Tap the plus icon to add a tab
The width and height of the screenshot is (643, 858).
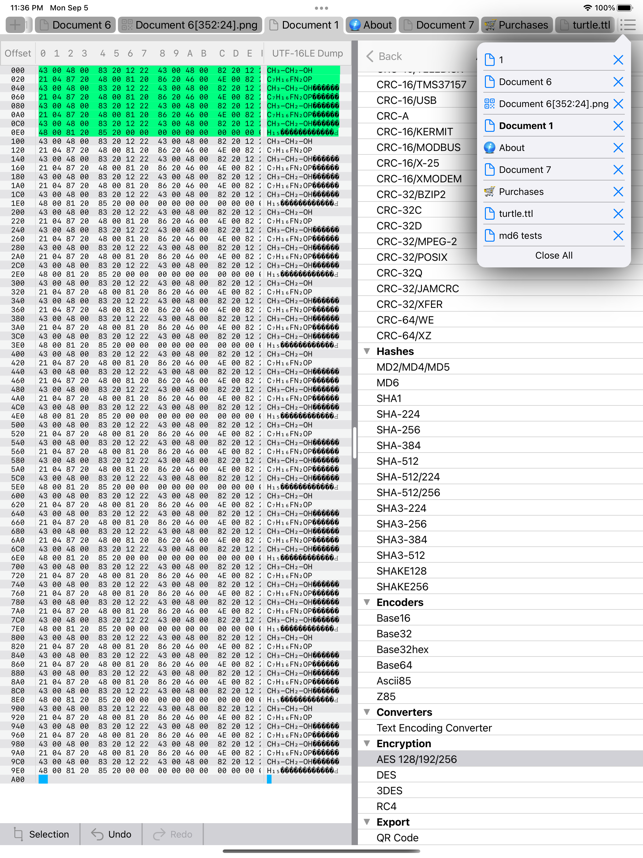click(x=16, y=25)
